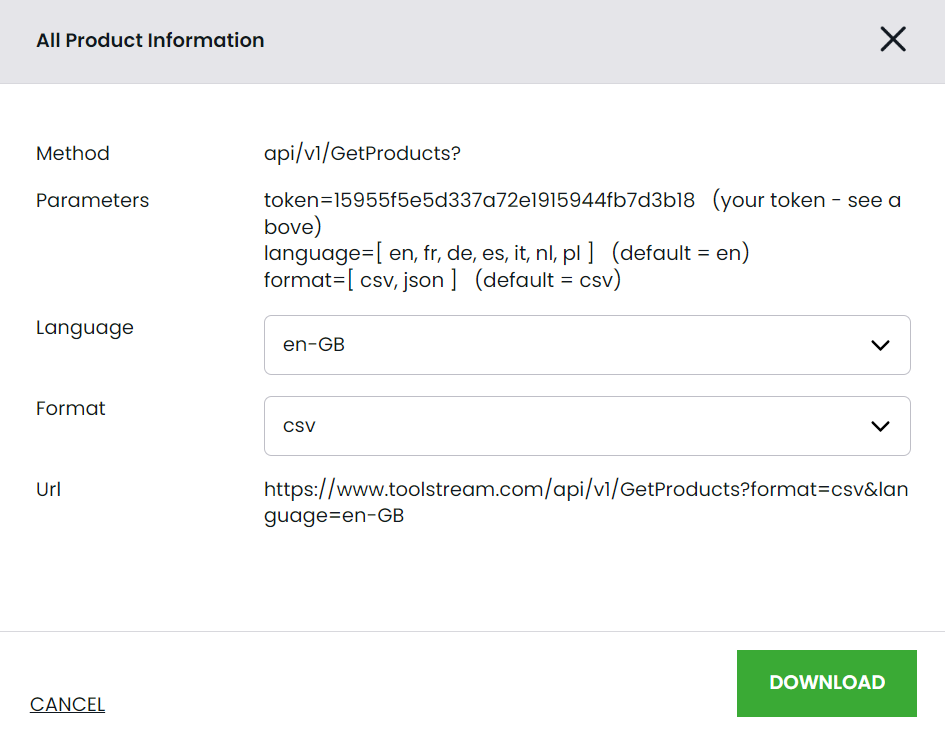This screenshot has width=945, height=745.
Task: Click the X icon to close dialog
Action: pos(892,39)
